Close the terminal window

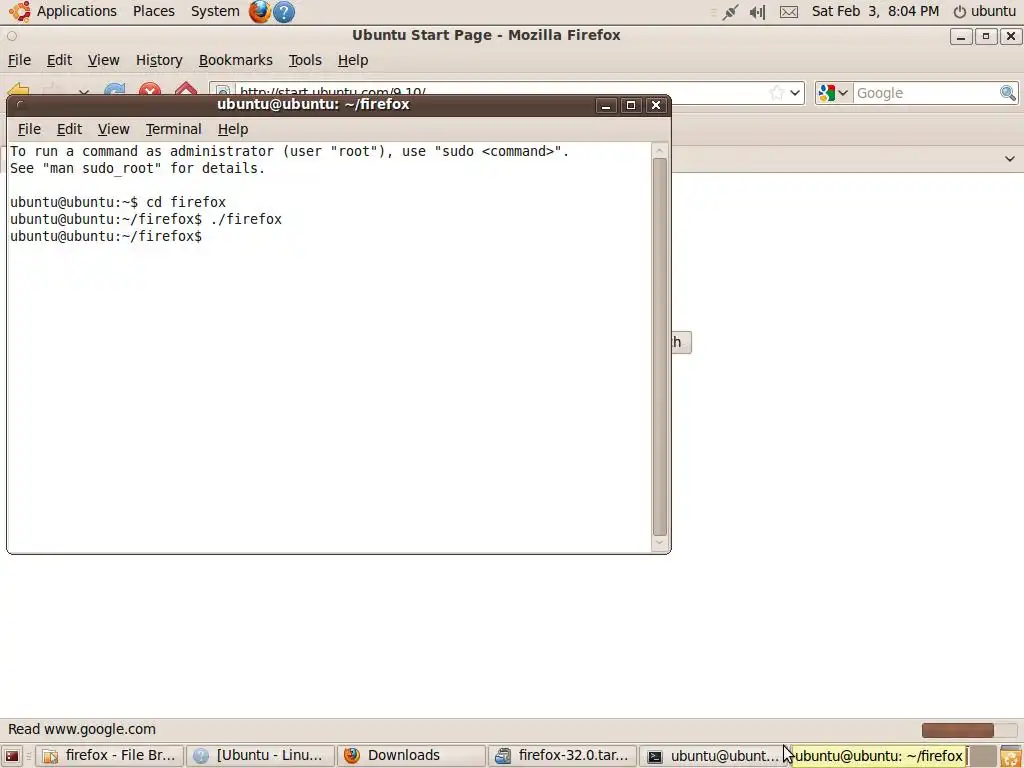(x=656, y=105)
